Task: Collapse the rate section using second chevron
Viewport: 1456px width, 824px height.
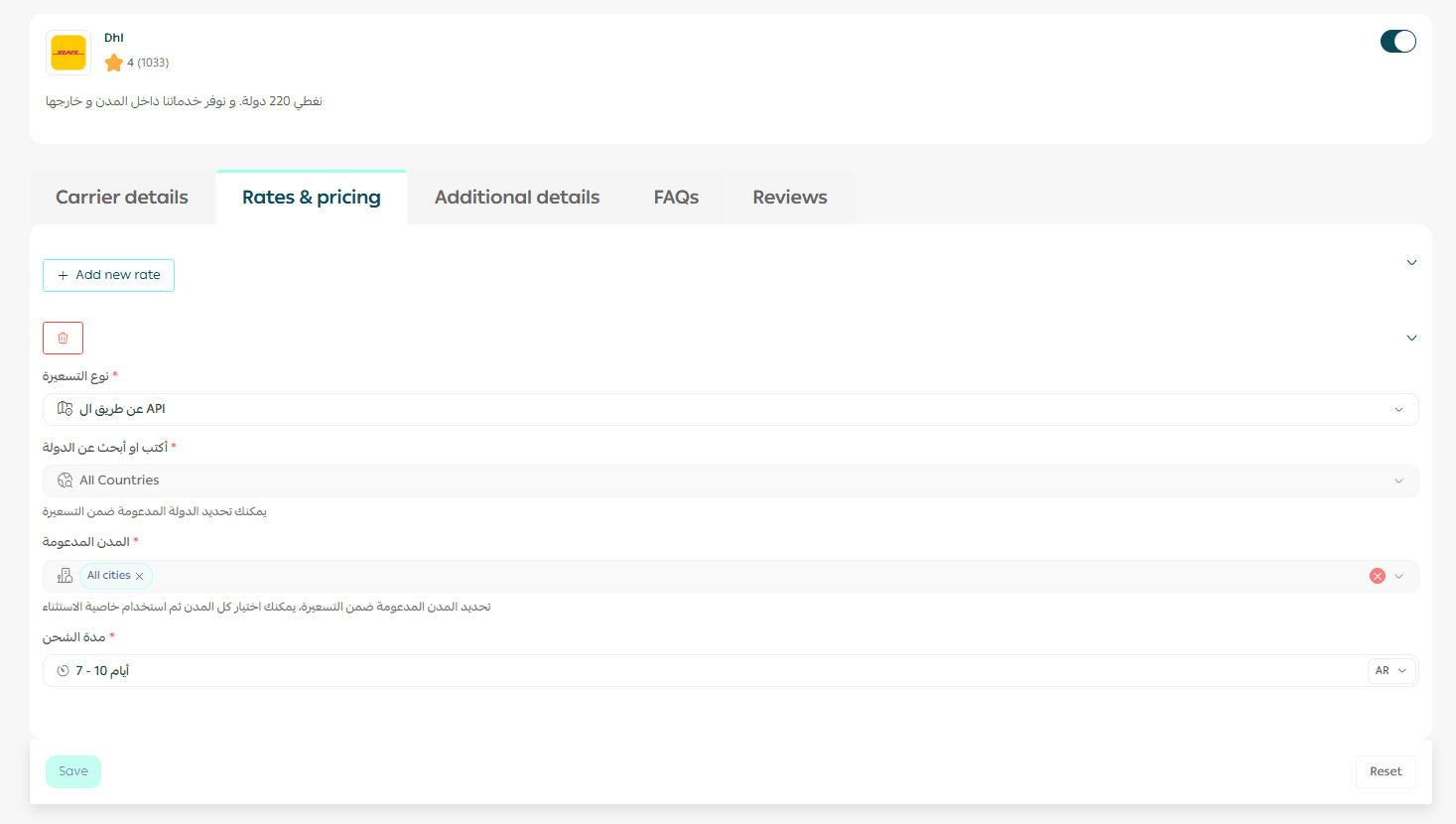Action: (x=1411, y=339)
